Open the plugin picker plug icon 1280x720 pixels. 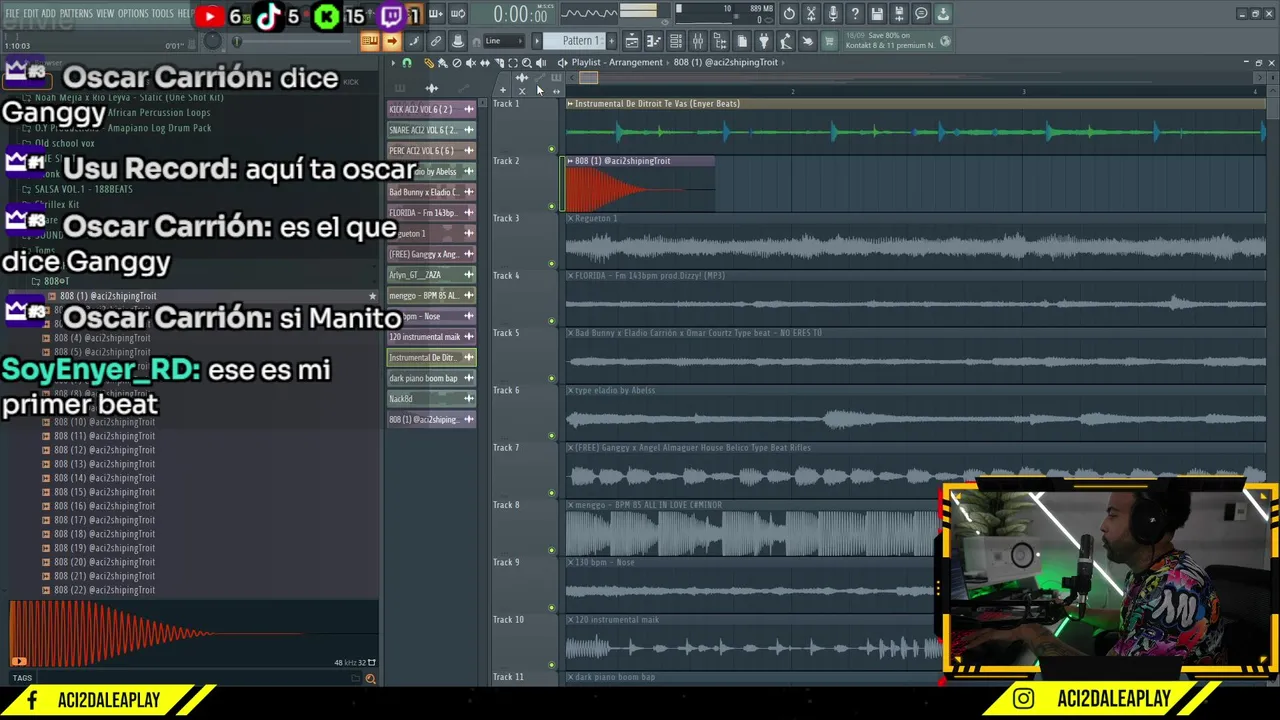click(763, 41)
